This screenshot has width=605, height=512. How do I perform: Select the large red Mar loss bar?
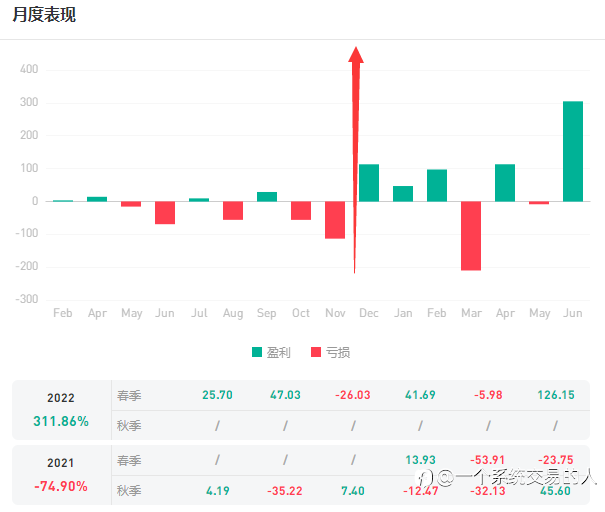(x=471, y=235)
